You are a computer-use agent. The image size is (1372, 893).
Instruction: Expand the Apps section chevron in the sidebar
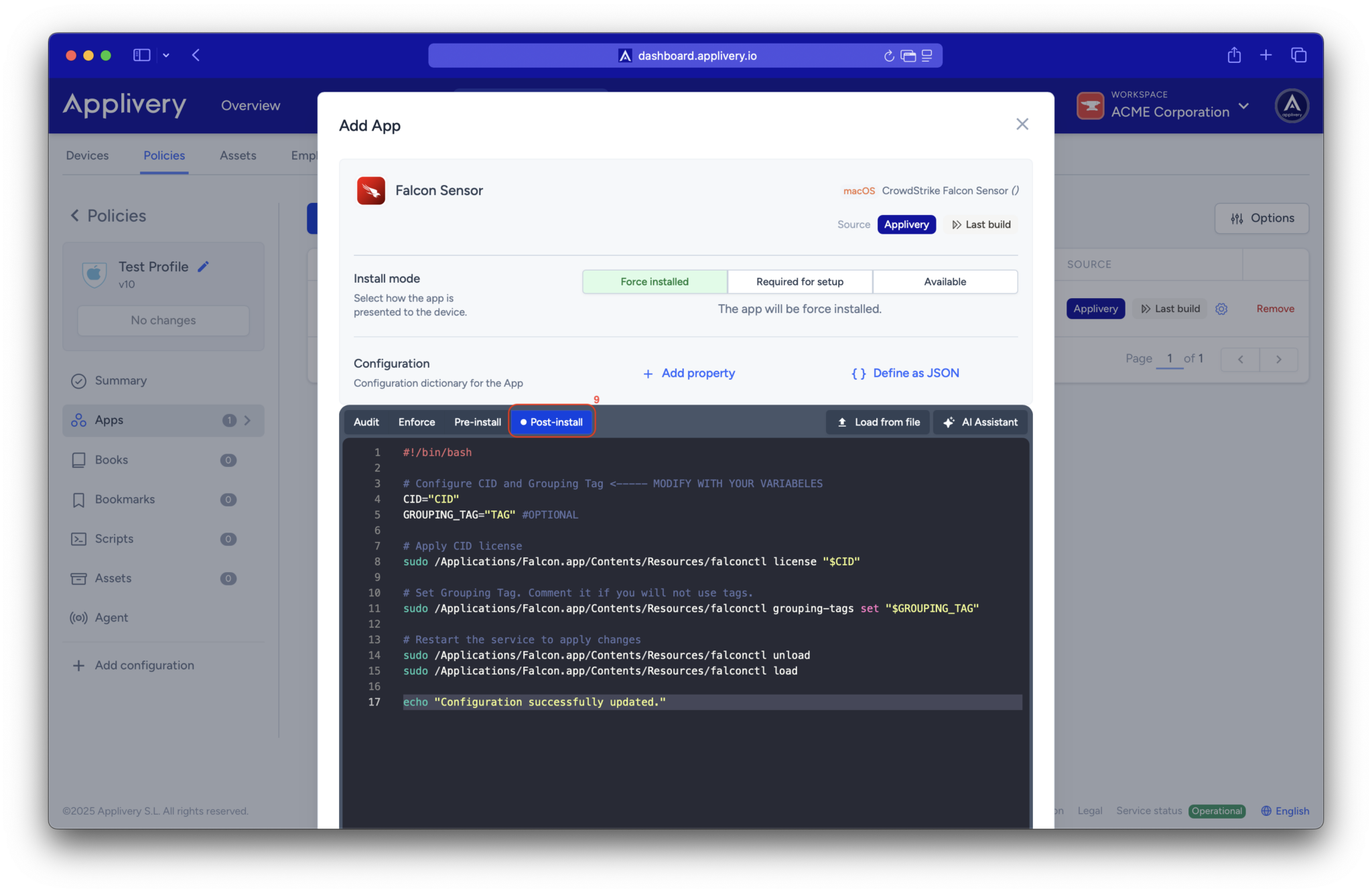click(x=247, y=420)
